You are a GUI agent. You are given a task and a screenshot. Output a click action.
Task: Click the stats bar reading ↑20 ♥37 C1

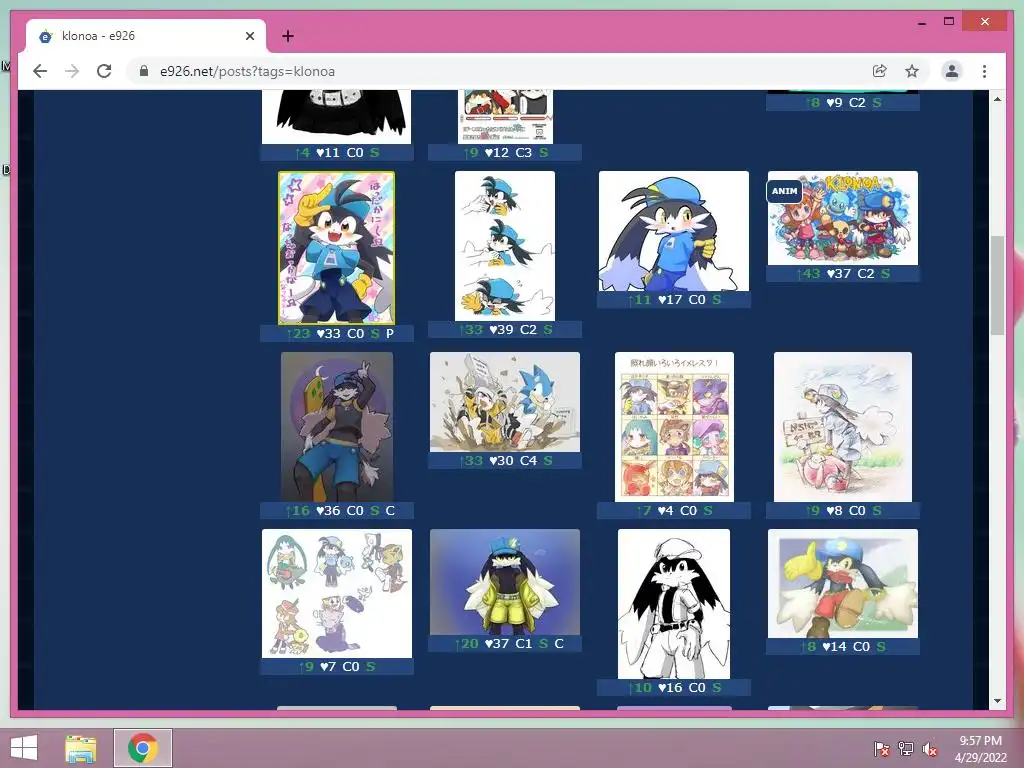click(x=505, y=643)
